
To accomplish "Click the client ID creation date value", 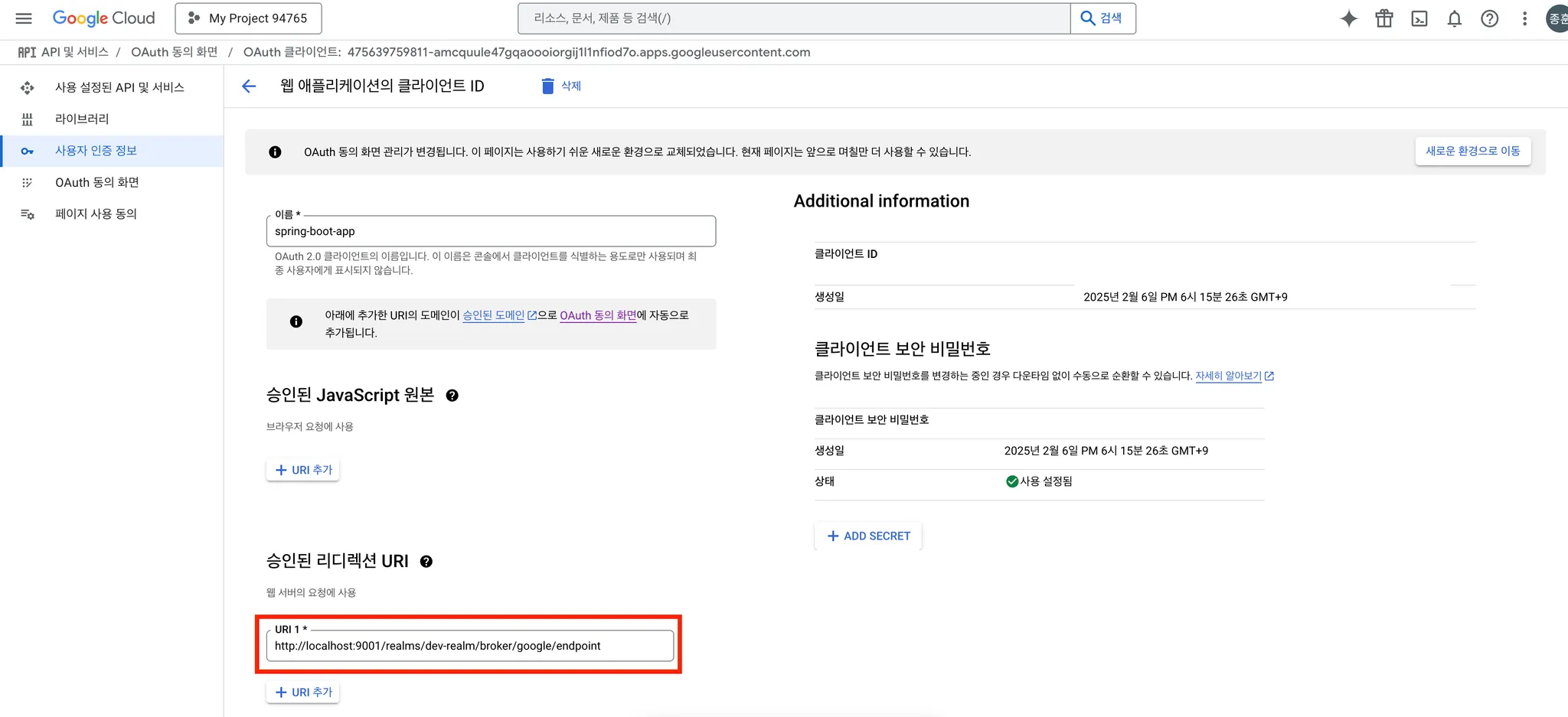I will [x=1185, y=297].
